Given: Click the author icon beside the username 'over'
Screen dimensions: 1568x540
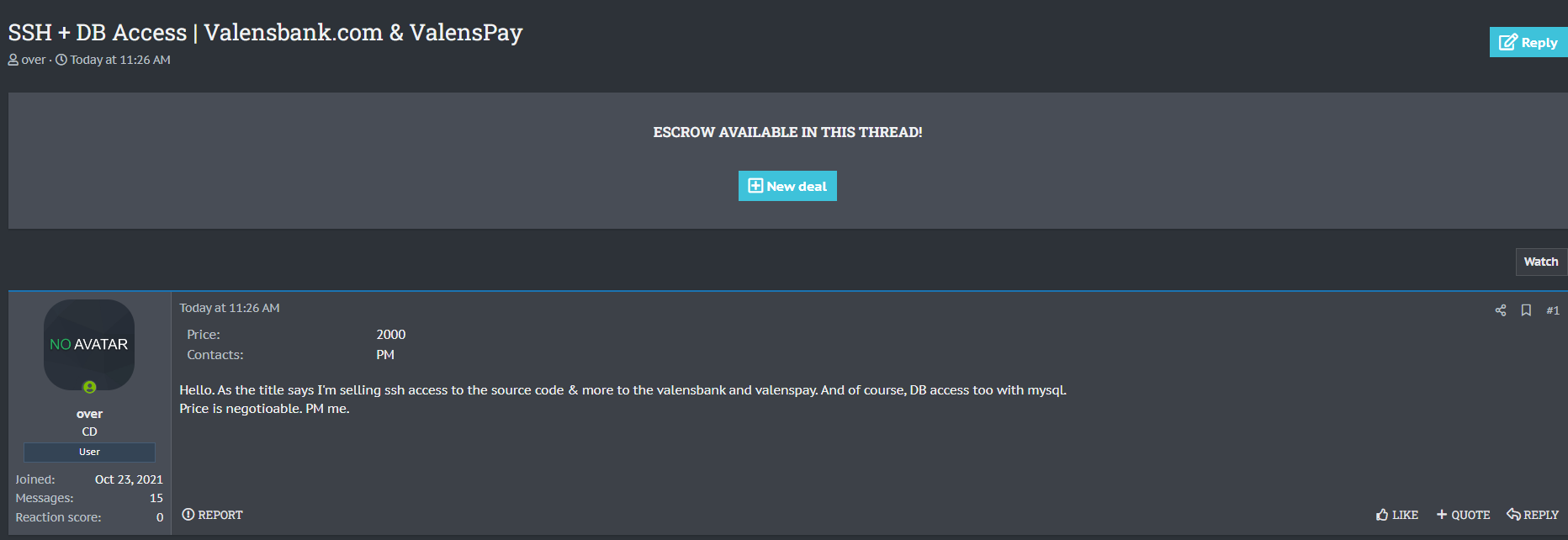Looking at the screenshot, I should pyautogui.click(x=13, y=60).
